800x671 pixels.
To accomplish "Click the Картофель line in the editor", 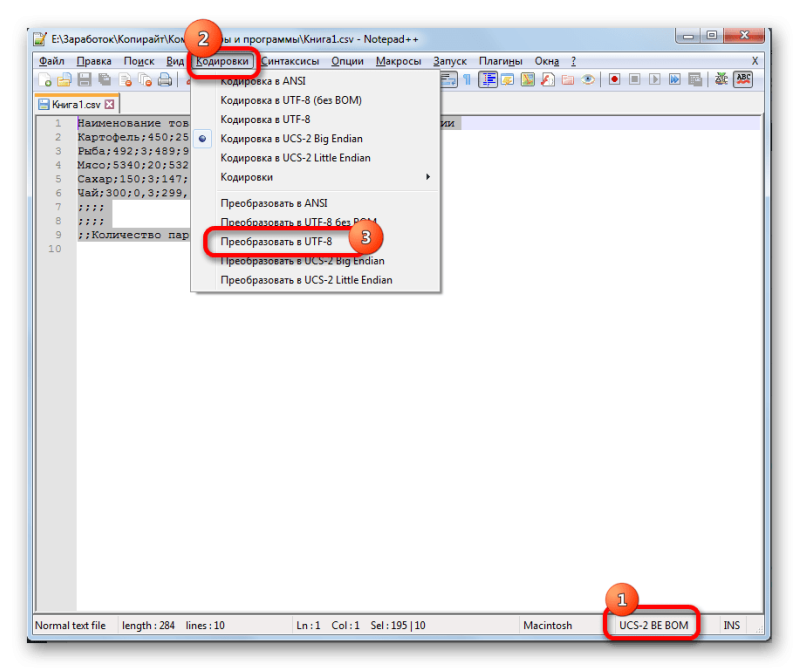I will tap(133, 137).
